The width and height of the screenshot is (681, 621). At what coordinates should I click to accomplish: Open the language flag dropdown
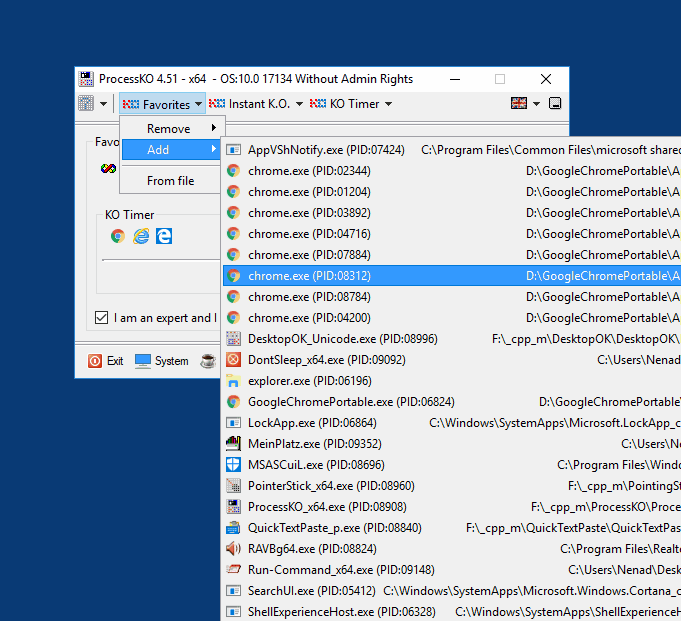point(525,104)
